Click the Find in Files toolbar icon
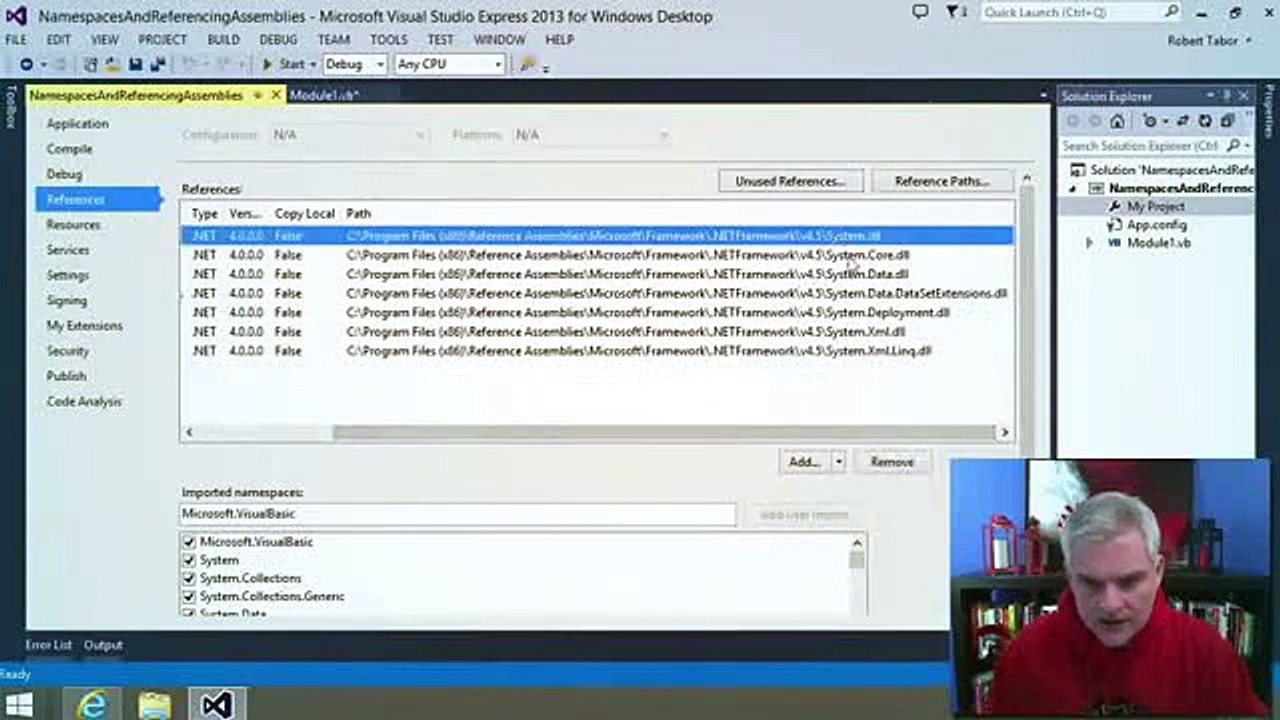1280x720 pixels. point(529,64)
